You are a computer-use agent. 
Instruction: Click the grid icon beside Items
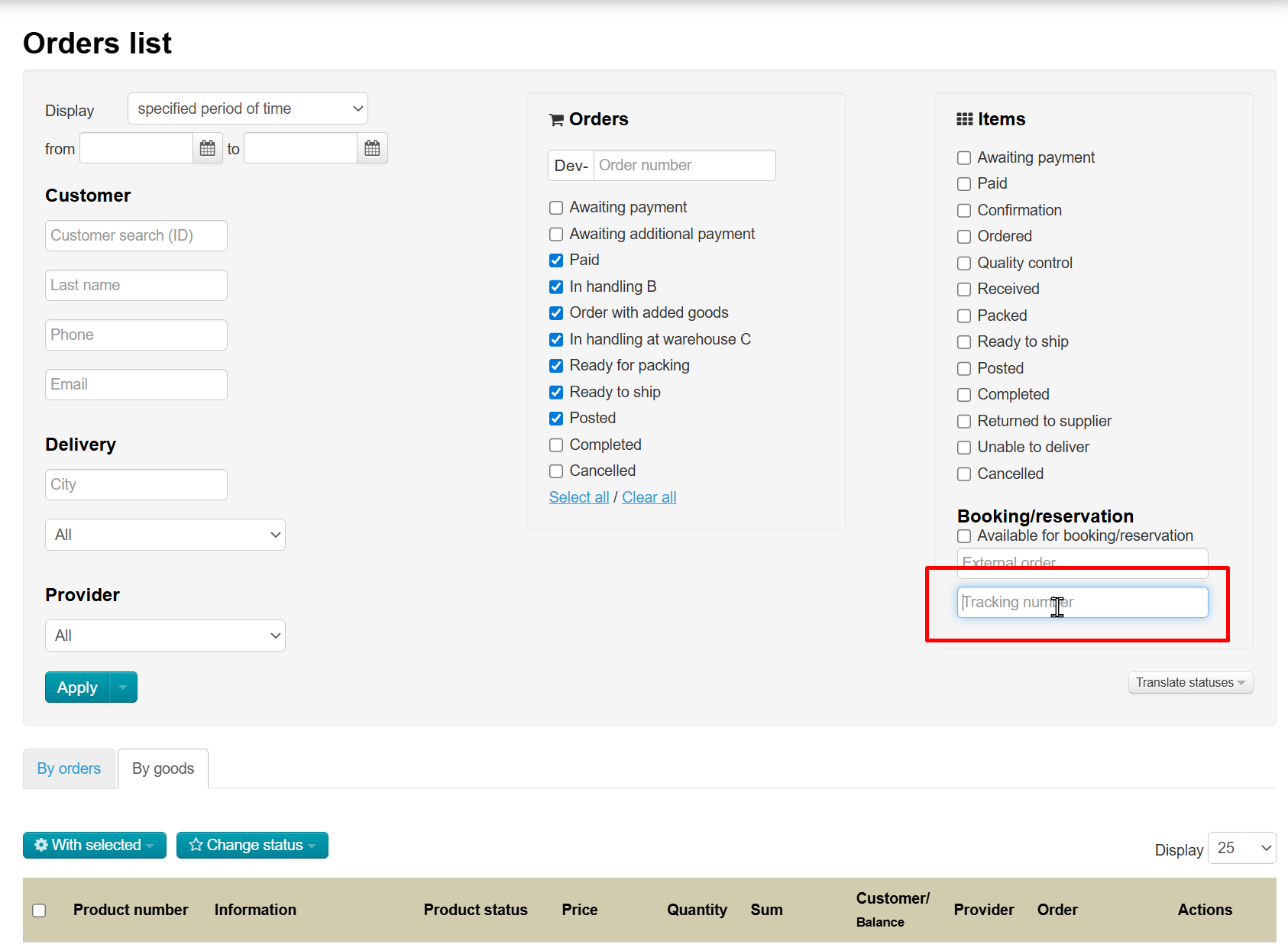click(x=964, y=119)
